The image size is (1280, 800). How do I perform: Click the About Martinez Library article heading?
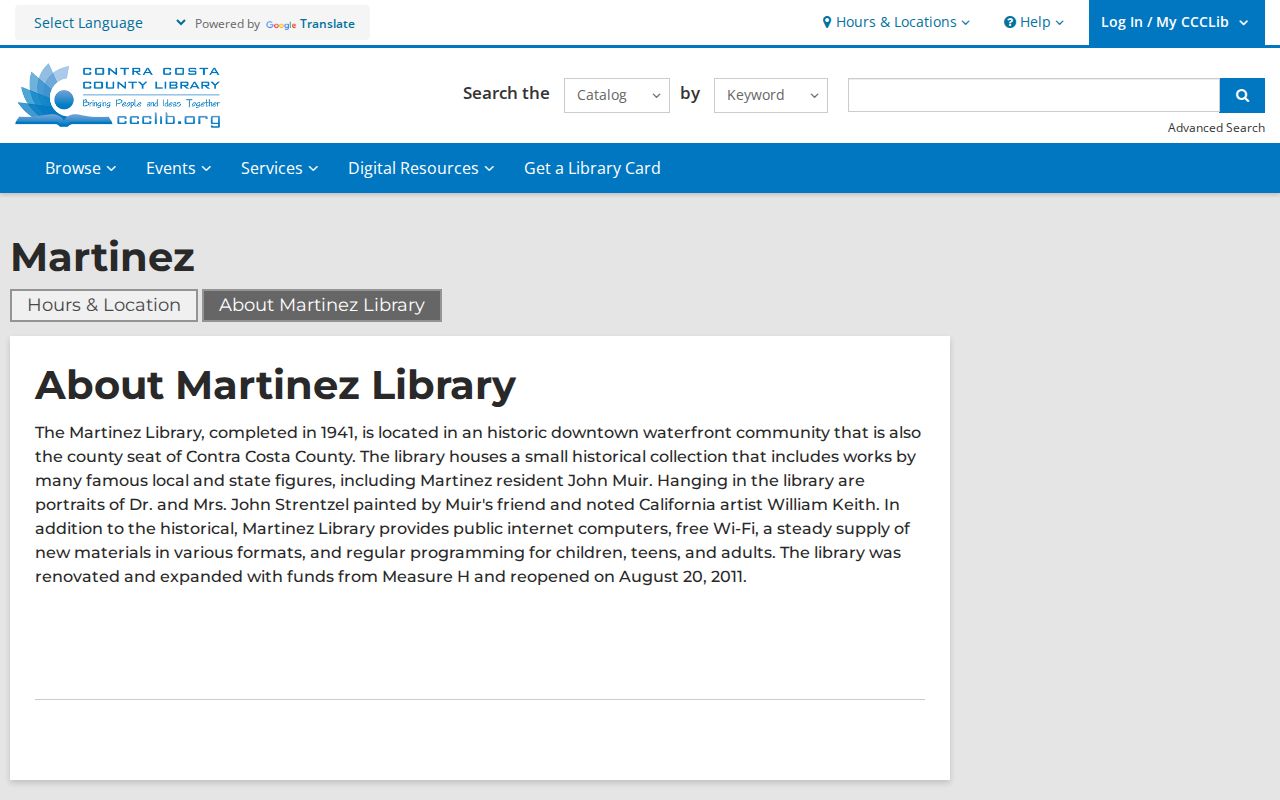tap(275, 385)
